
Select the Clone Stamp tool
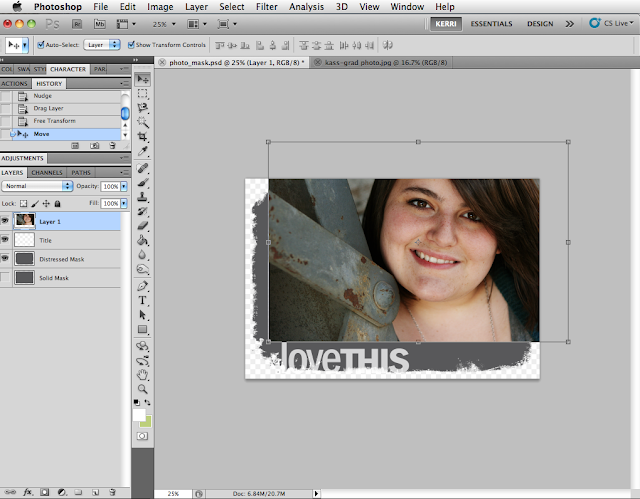pos(143,196)
